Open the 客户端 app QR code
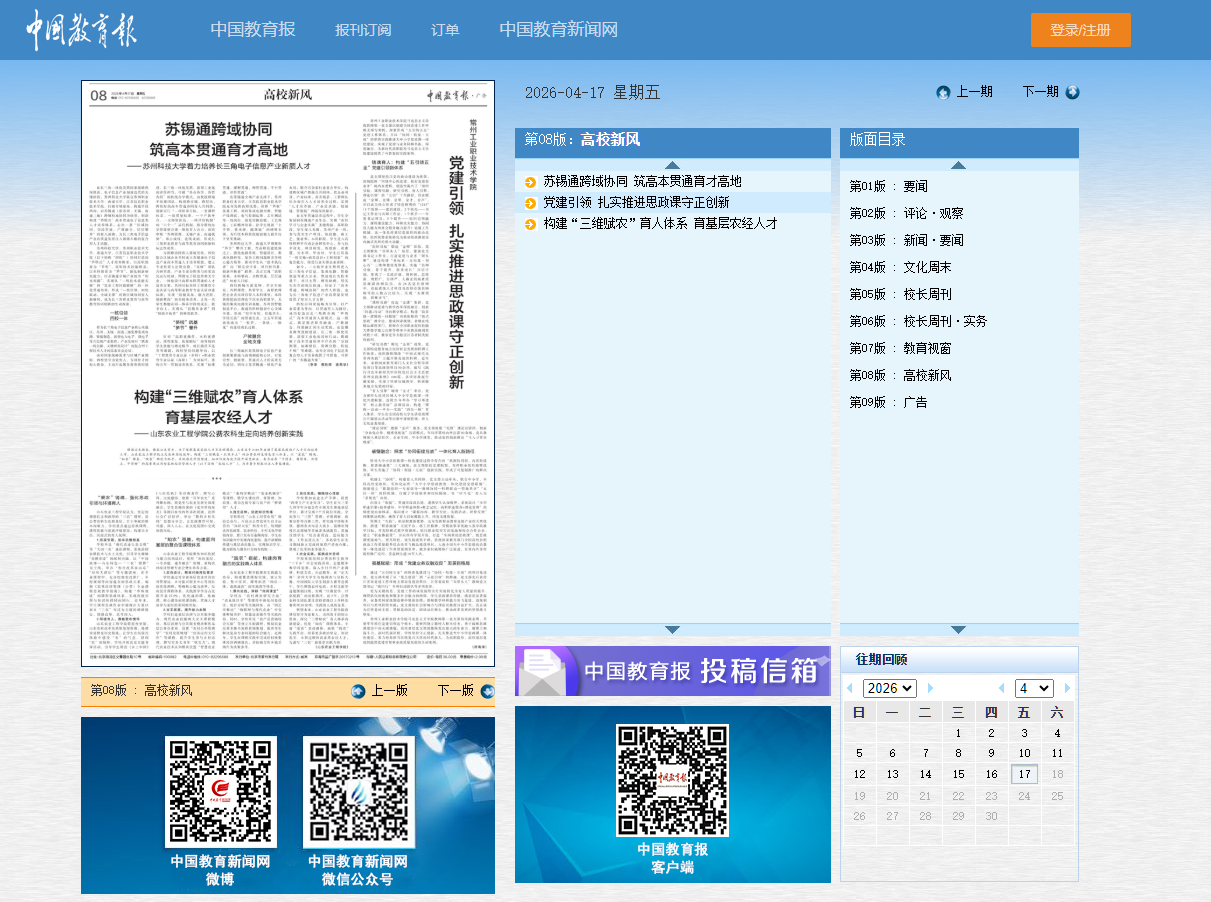This screenshot has height=902, width=1211. (x=672, y=779)
